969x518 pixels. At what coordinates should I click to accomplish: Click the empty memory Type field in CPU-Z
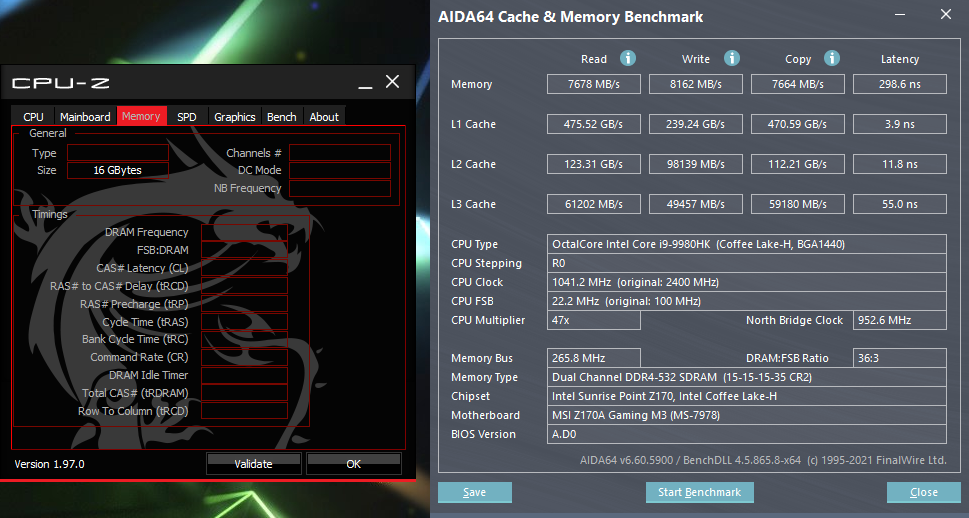tap(117, 153)
